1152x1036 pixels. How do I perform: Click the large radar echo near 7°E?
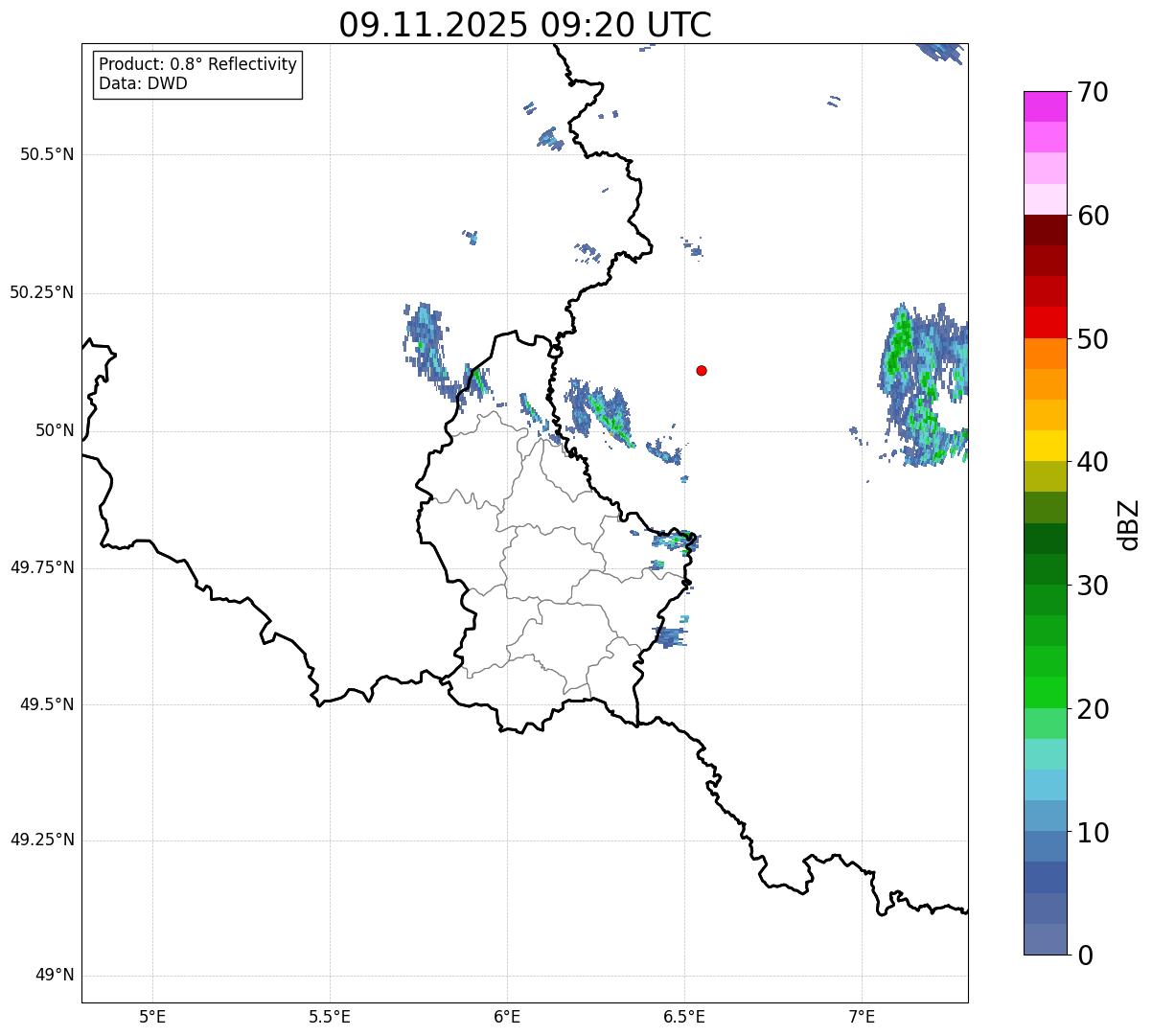coord(923,385)
